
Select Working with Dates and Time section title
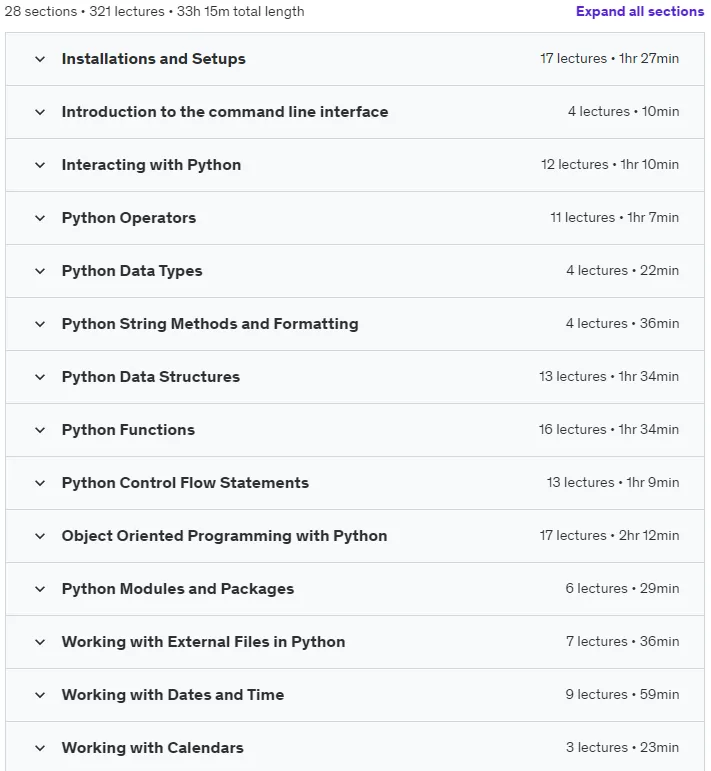click(173, 695)
